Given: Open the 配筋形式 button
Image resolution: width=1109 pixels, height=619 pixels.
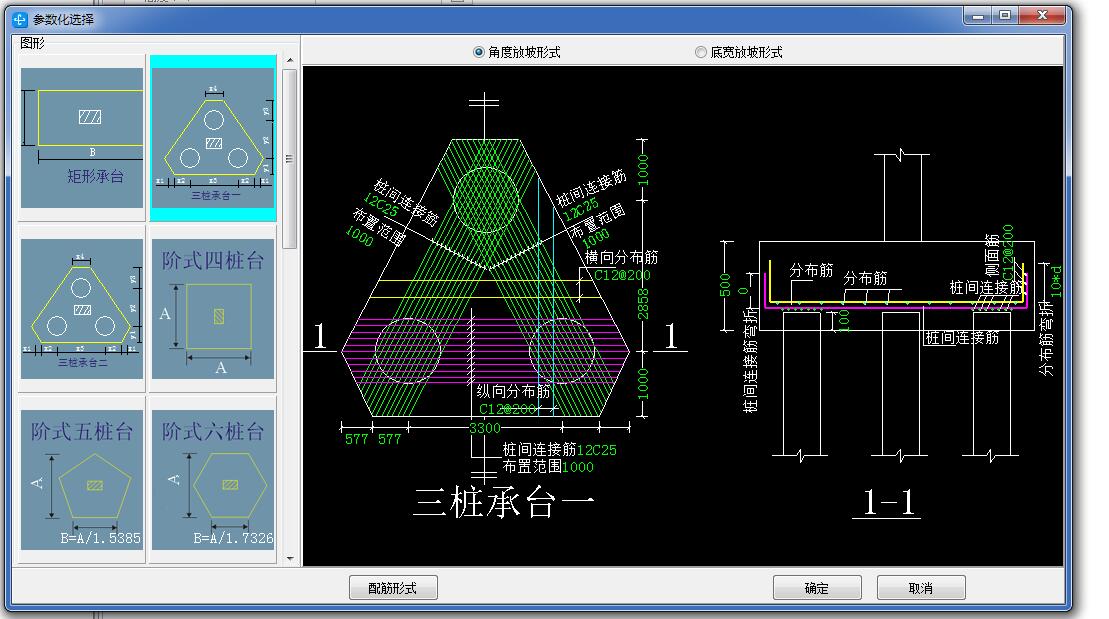Looking at the screenshot, I should (393, 588).
